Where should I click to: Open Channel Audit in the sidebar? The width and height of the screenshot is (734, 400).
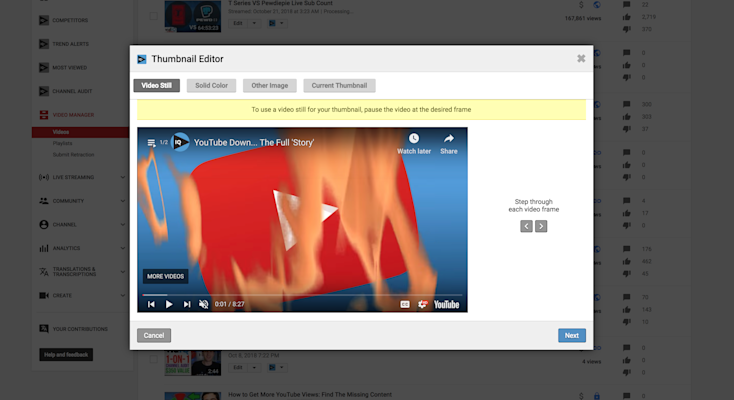pyautogui.click(x=72, y=91)
